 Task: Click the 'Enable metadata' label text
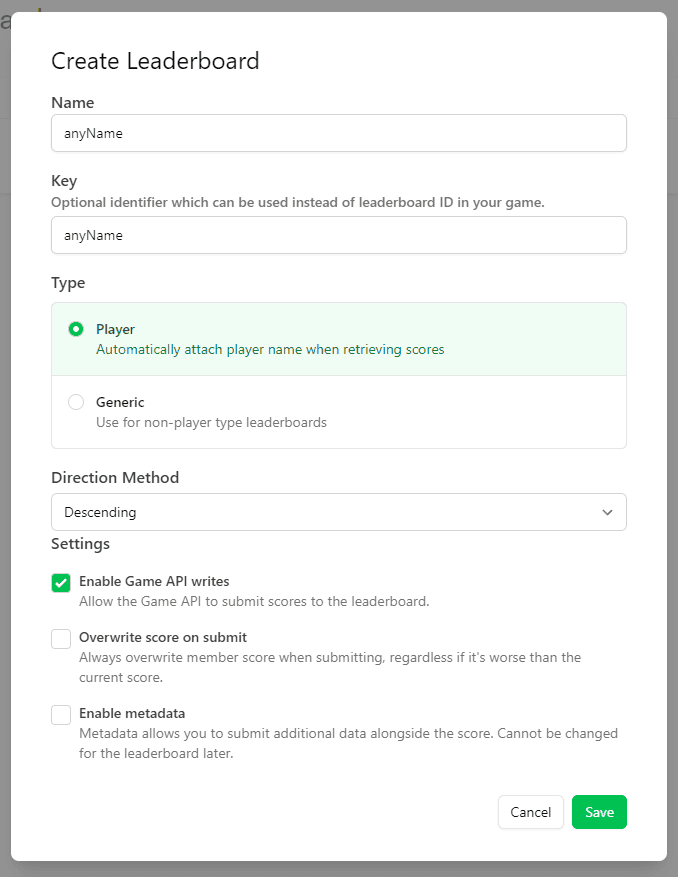(132, 713)
